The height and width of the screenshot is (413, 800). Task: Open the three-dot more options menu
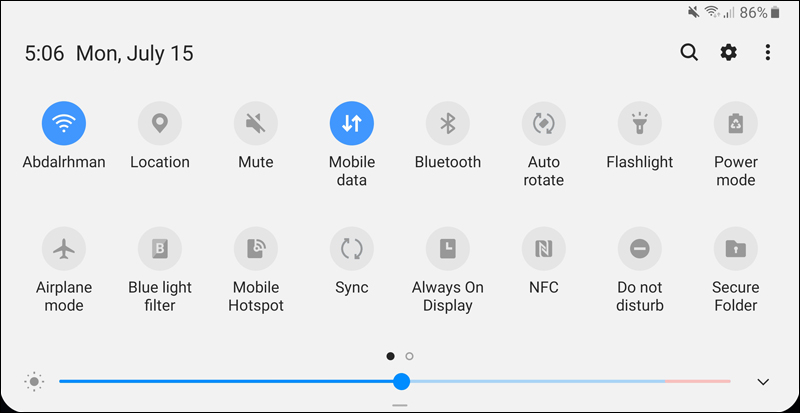click(768, 53)
